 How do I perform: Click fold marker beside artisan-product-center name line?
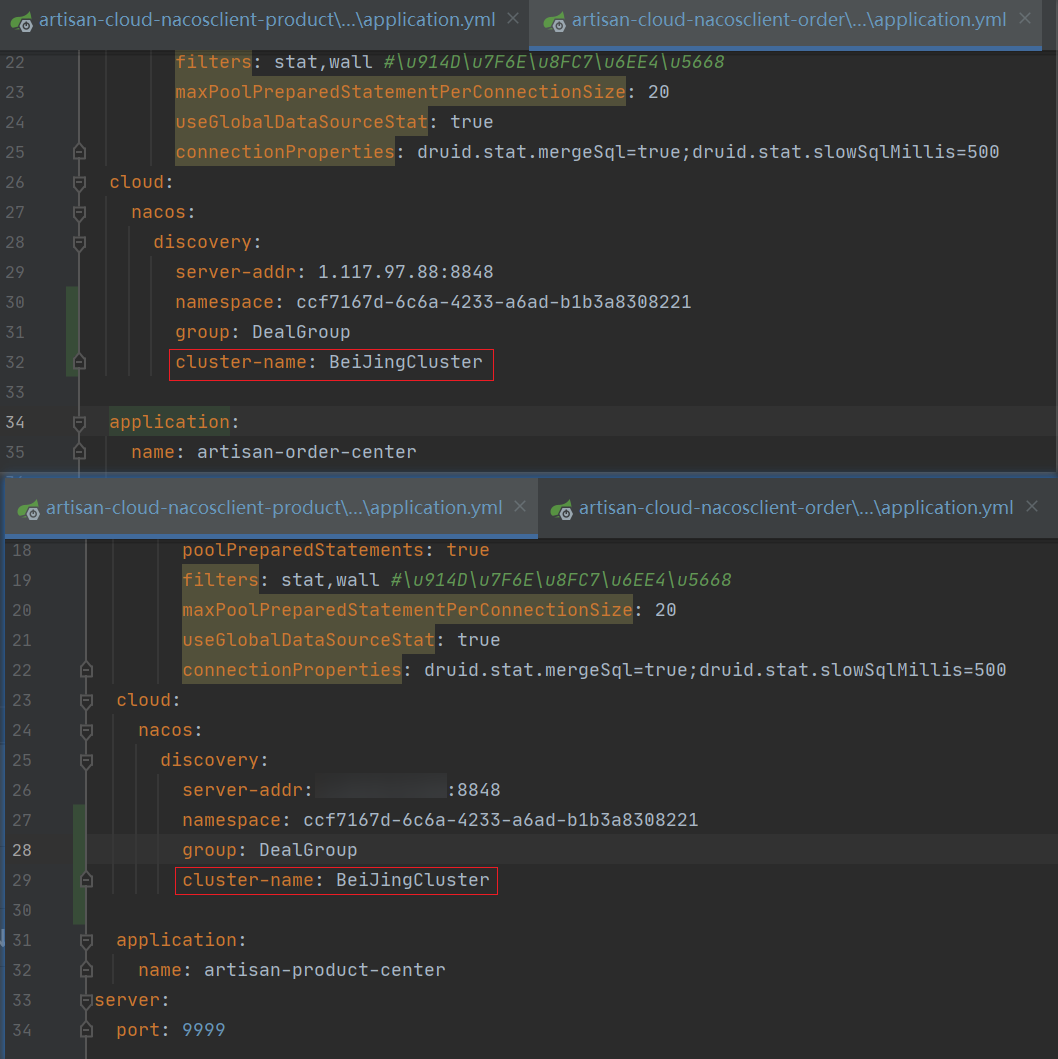(86, 970)
